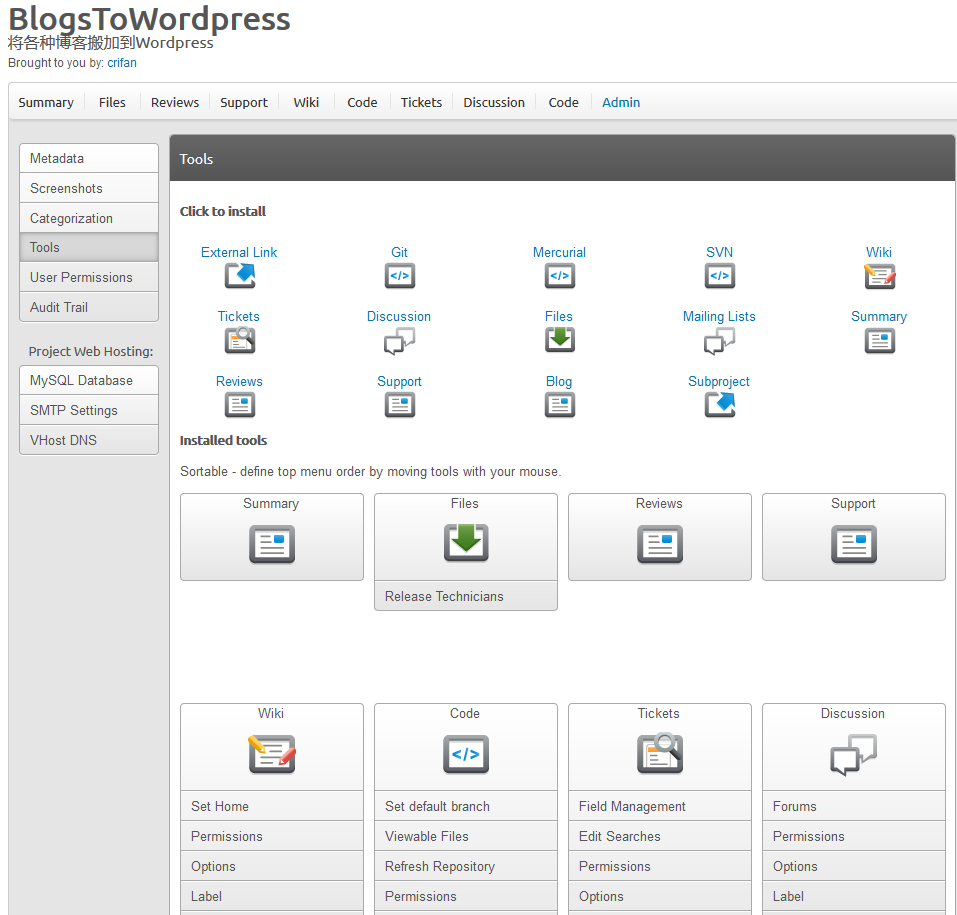
Task: Open the Summary tab in top menu
Action: pos(46,103)
